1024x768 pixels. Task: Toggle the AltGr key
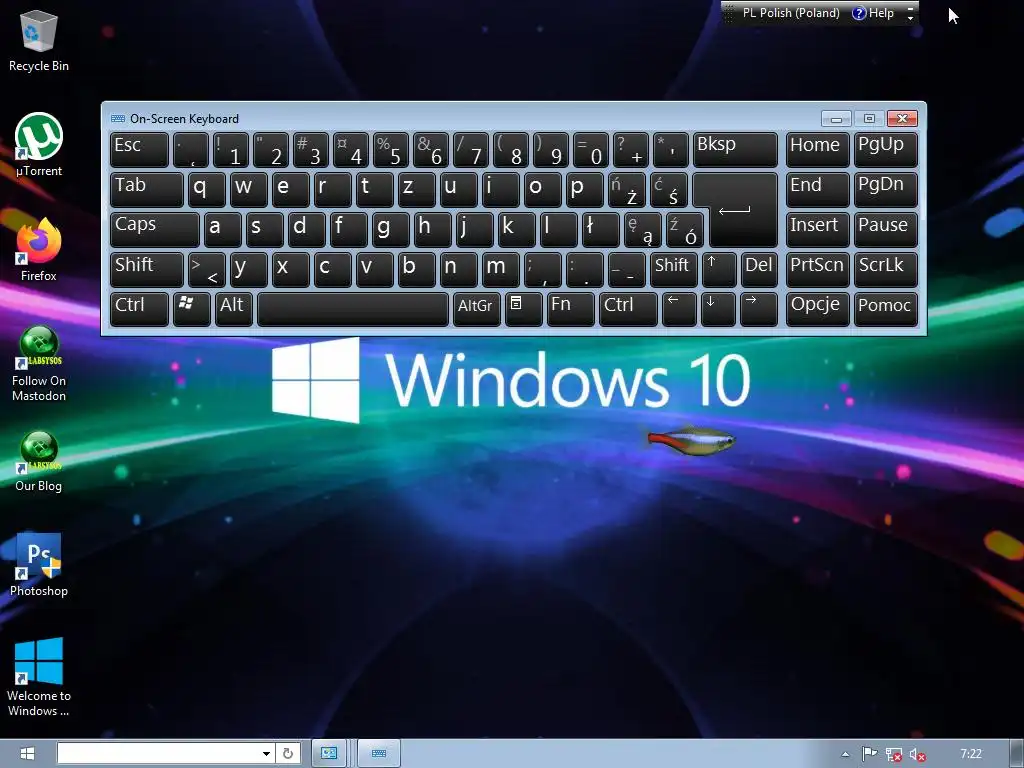(x=476, y=309)
